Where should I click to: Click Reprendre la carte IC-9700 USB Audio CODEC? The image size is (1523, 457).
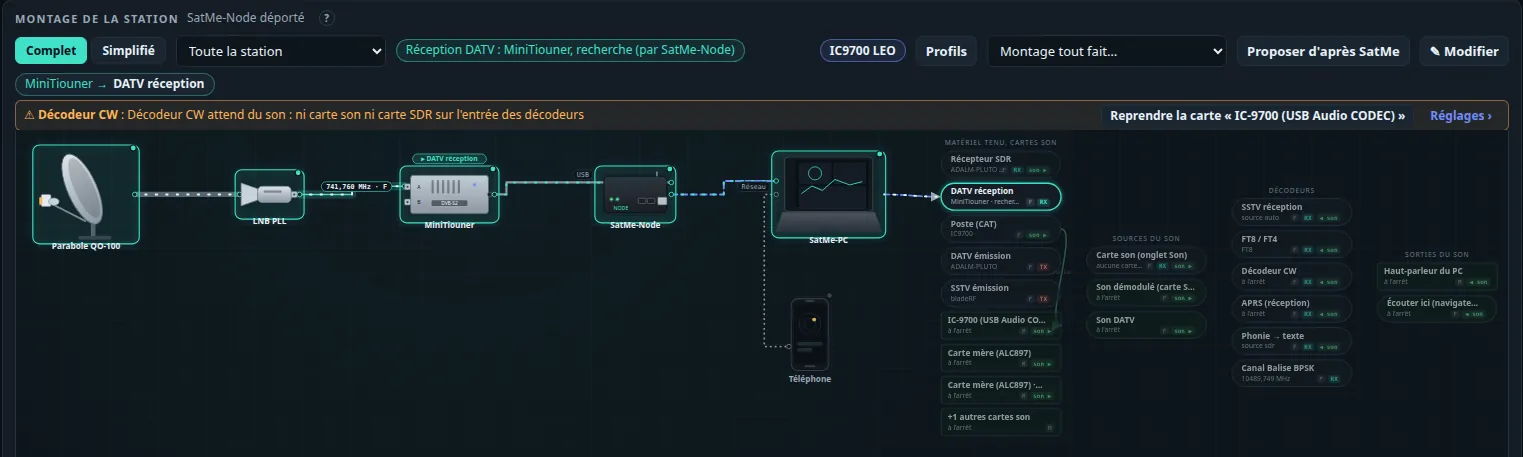[1257, 115]
